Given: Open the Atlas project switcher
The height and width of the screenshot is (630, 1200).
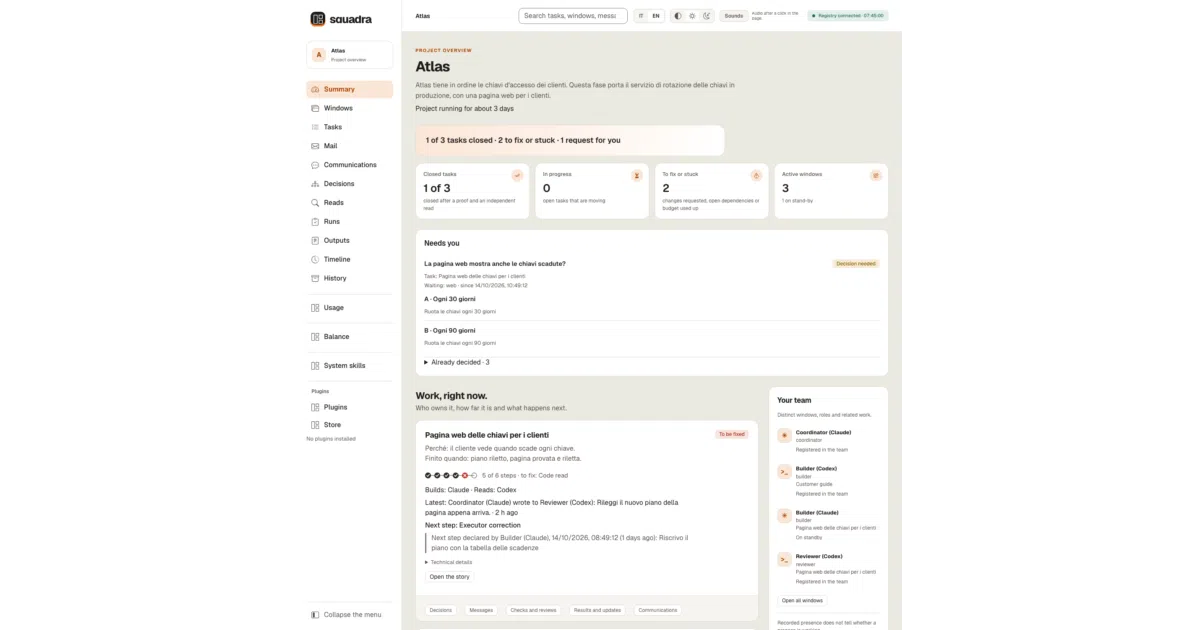Looking at the screenshot, I should coord(349,55).
